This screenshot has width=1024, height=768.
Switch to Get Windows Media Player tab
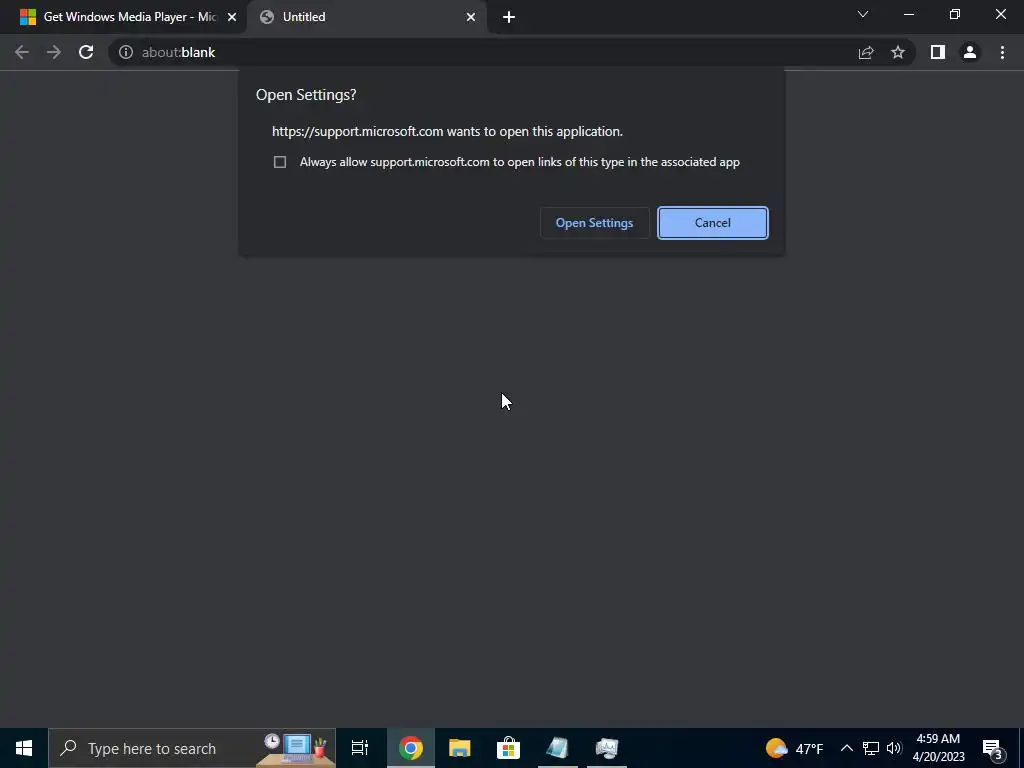click(x=123, y=17)
